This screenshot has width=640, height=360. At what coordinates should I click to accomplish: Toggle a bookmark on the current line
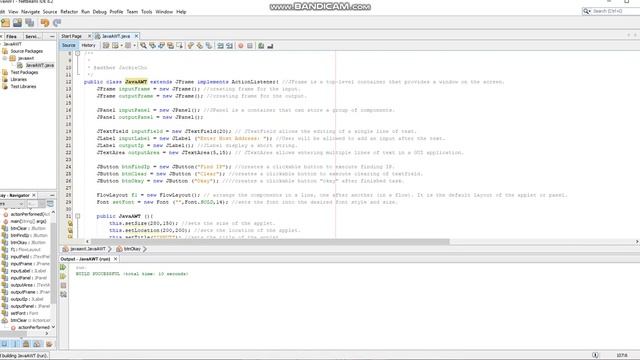click(209, 46)
